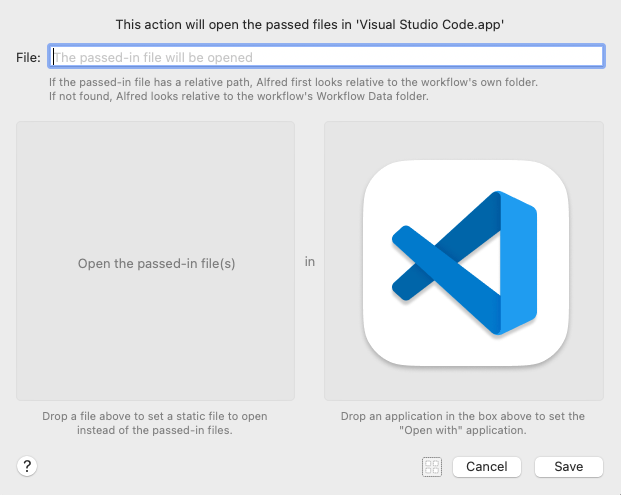Click the "Drop an application" hint text
The width and height of the screenshot is (621, 495).
click(x=463, y=423)
